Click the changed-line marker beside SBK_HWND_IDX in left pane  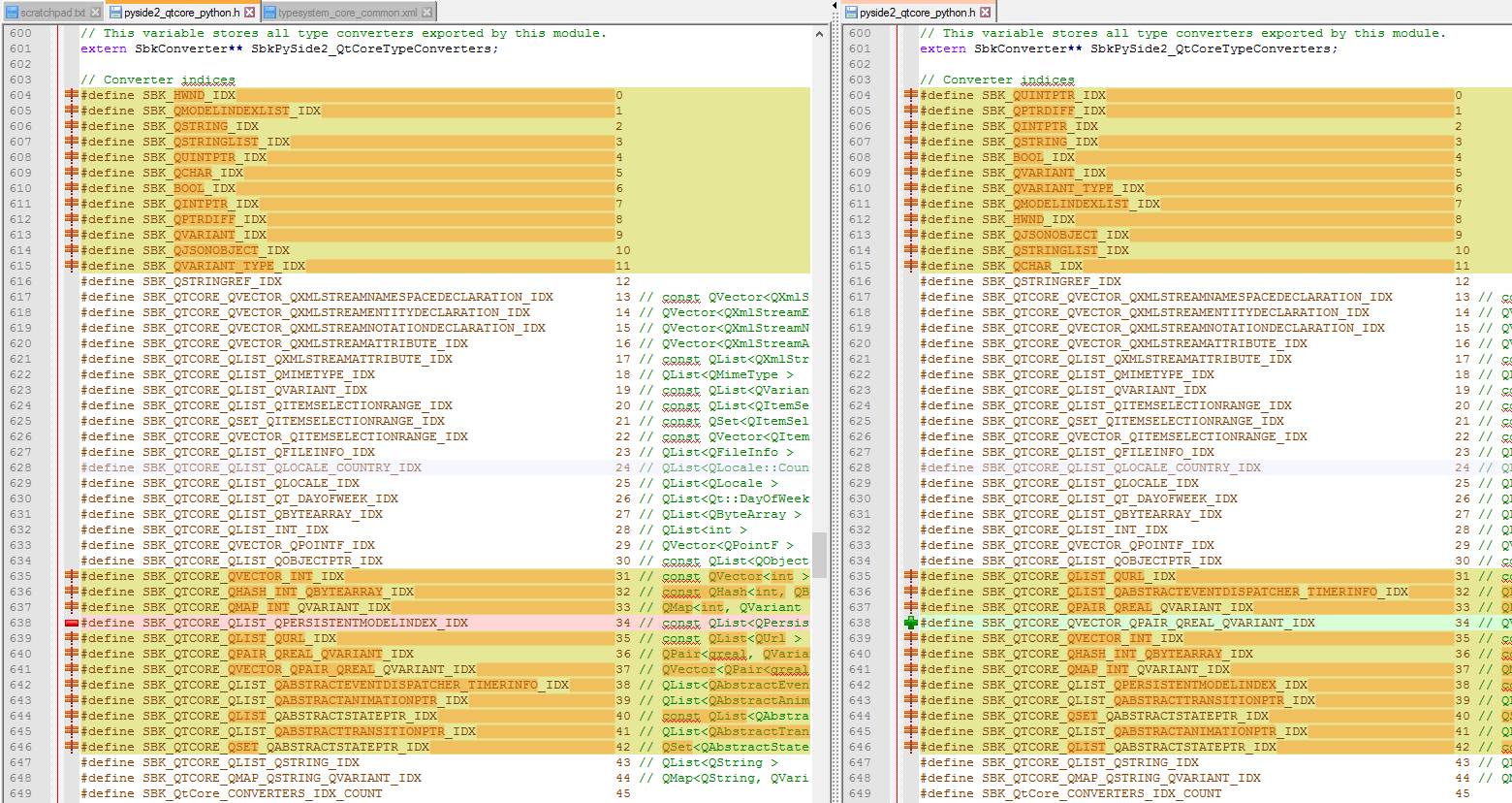click(x=72, y=95)
